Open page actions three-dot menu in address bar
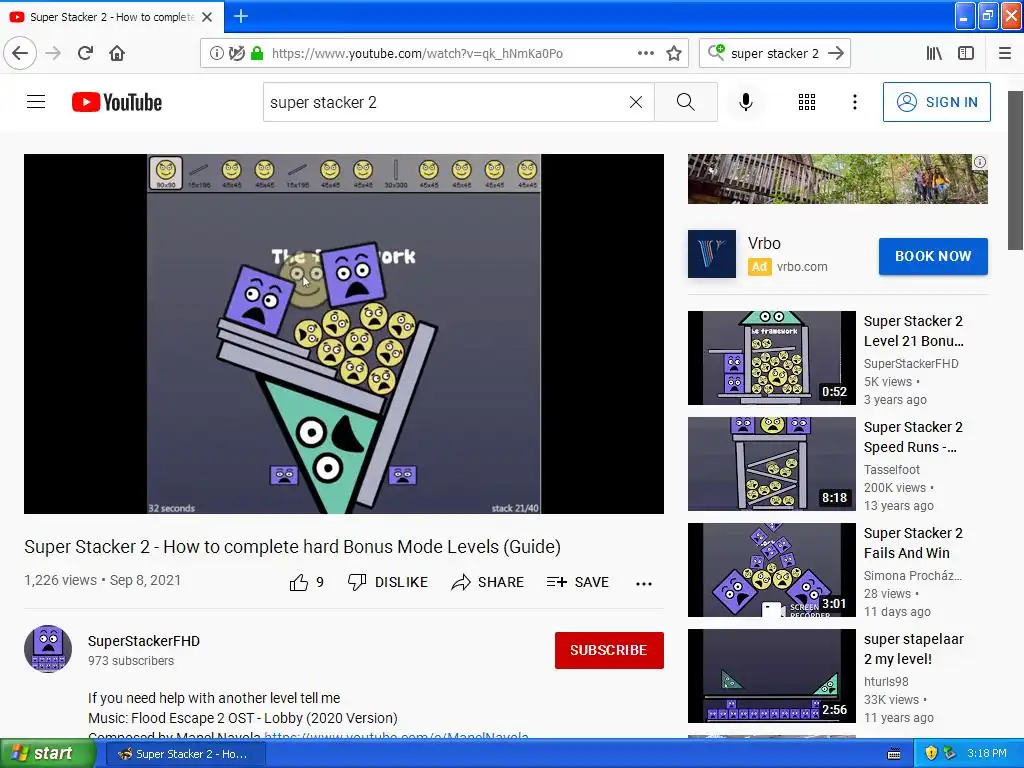The width and height of the screenshot is (1024, 768). 645,53
